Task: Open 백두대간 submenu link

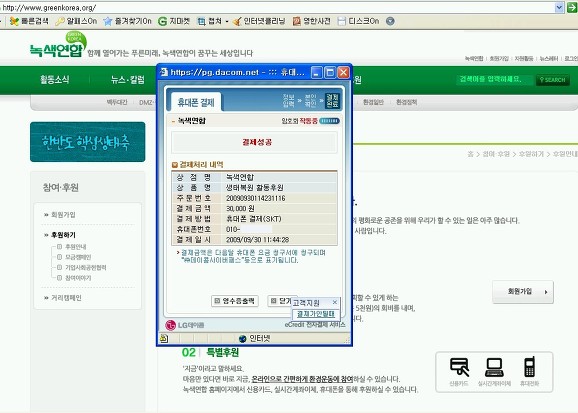Action: tap(117, 102)
